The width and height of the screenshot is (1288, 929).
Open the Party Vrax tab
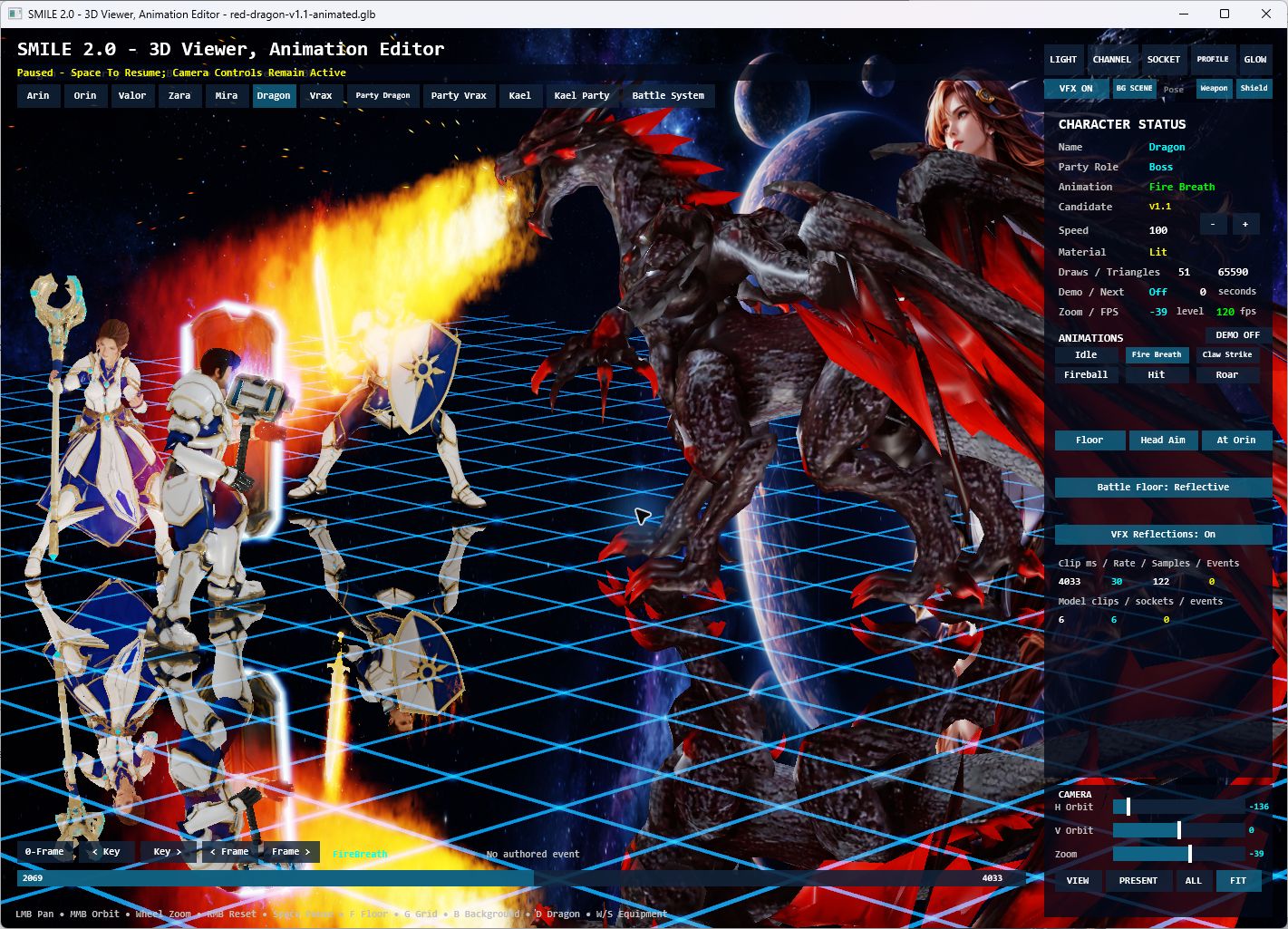point(459,95)
